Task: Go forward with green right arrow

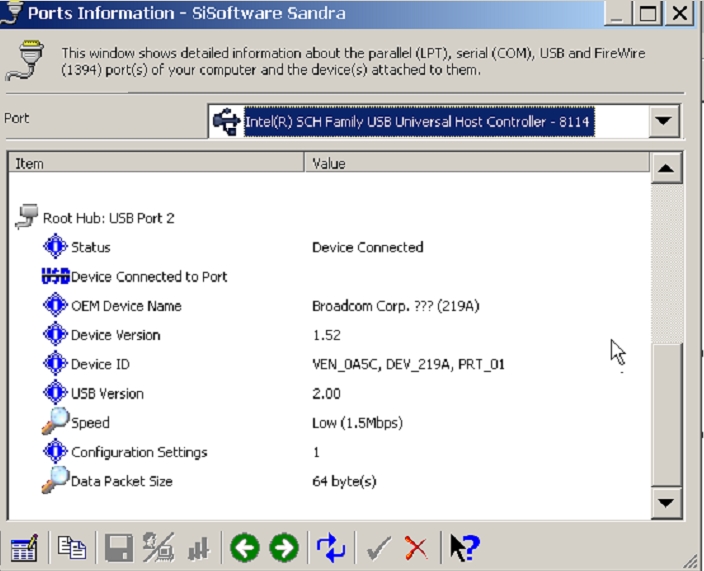Action: point(284,548)
